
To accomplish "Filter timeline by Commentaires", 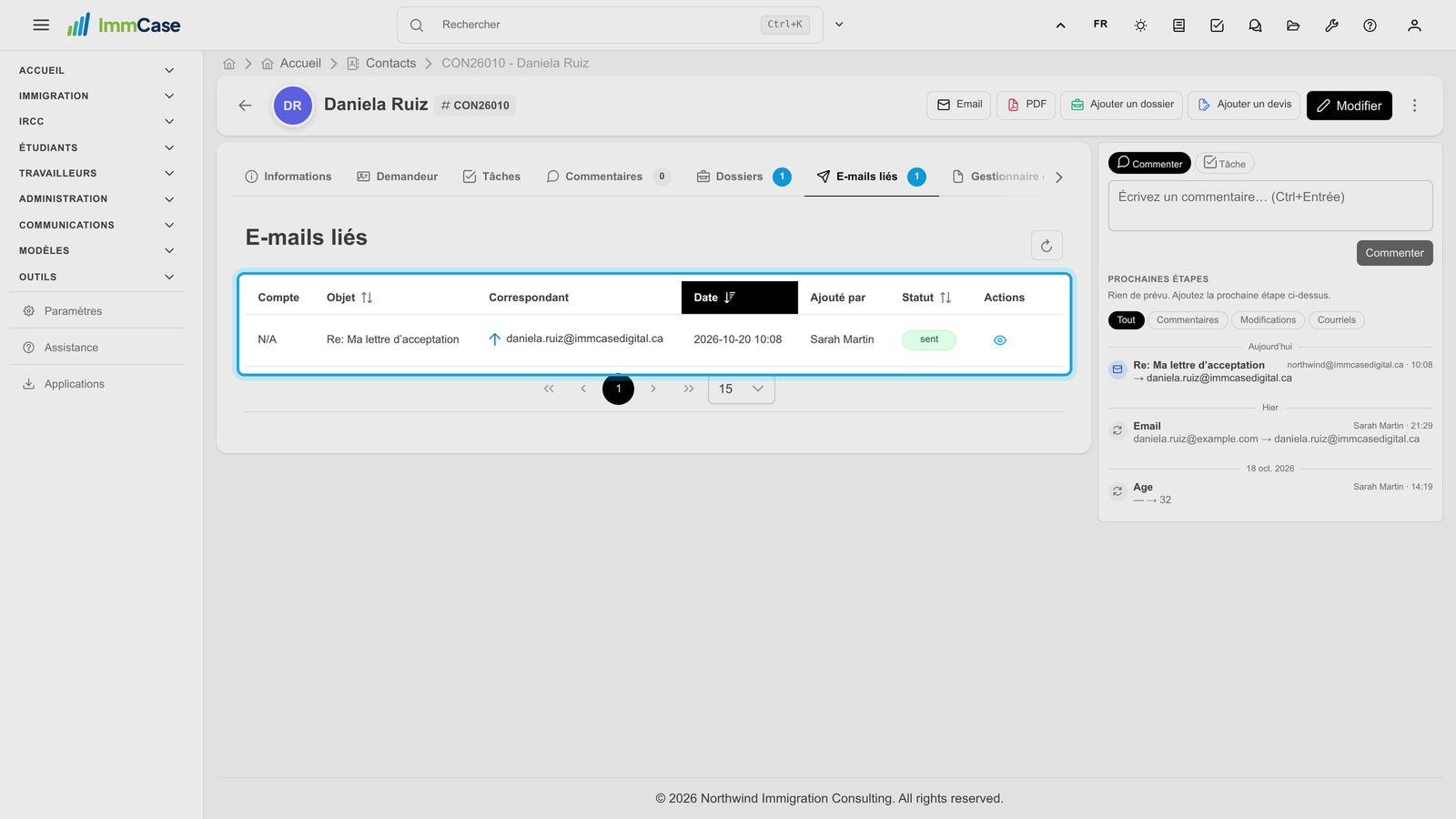I will pos(1188,320).
